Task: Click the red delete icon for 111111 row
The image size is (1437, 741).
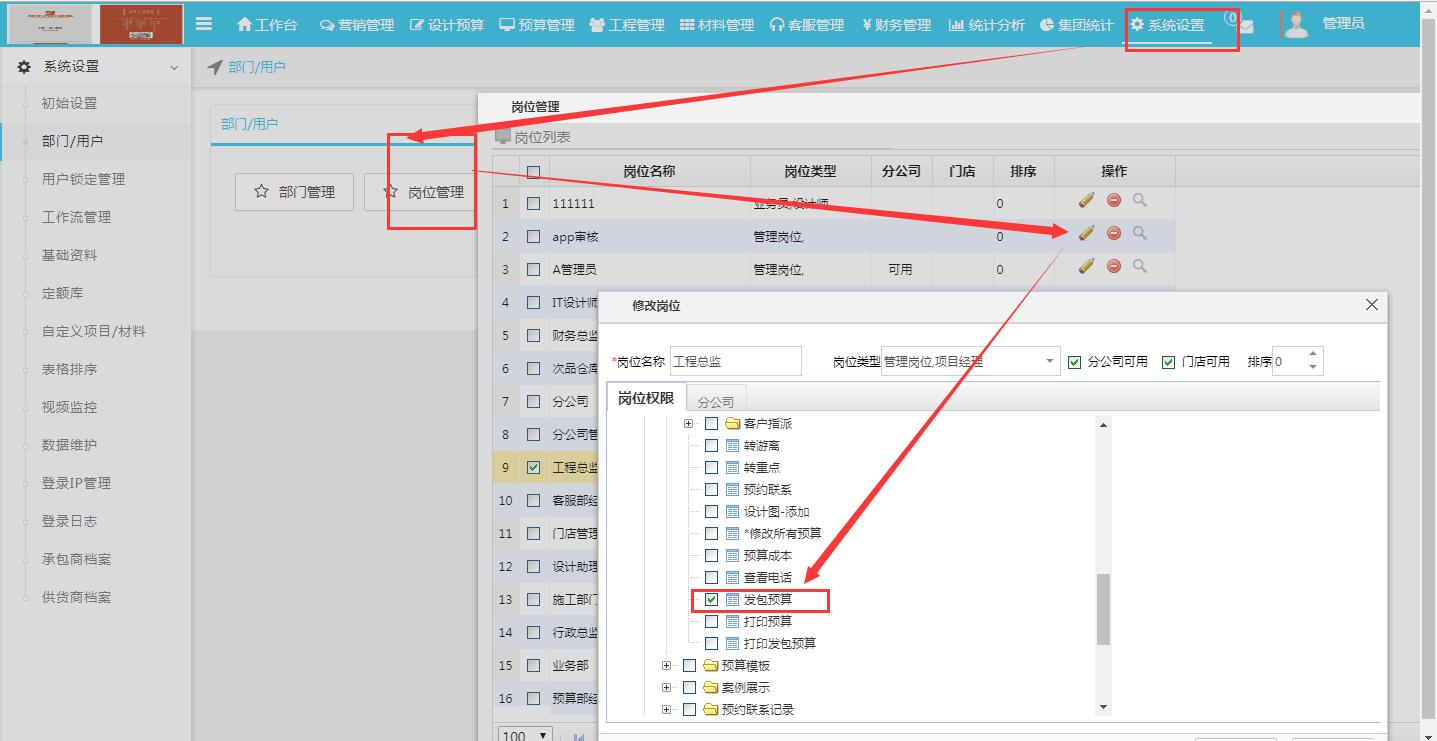Action: tap(1114, 201)
